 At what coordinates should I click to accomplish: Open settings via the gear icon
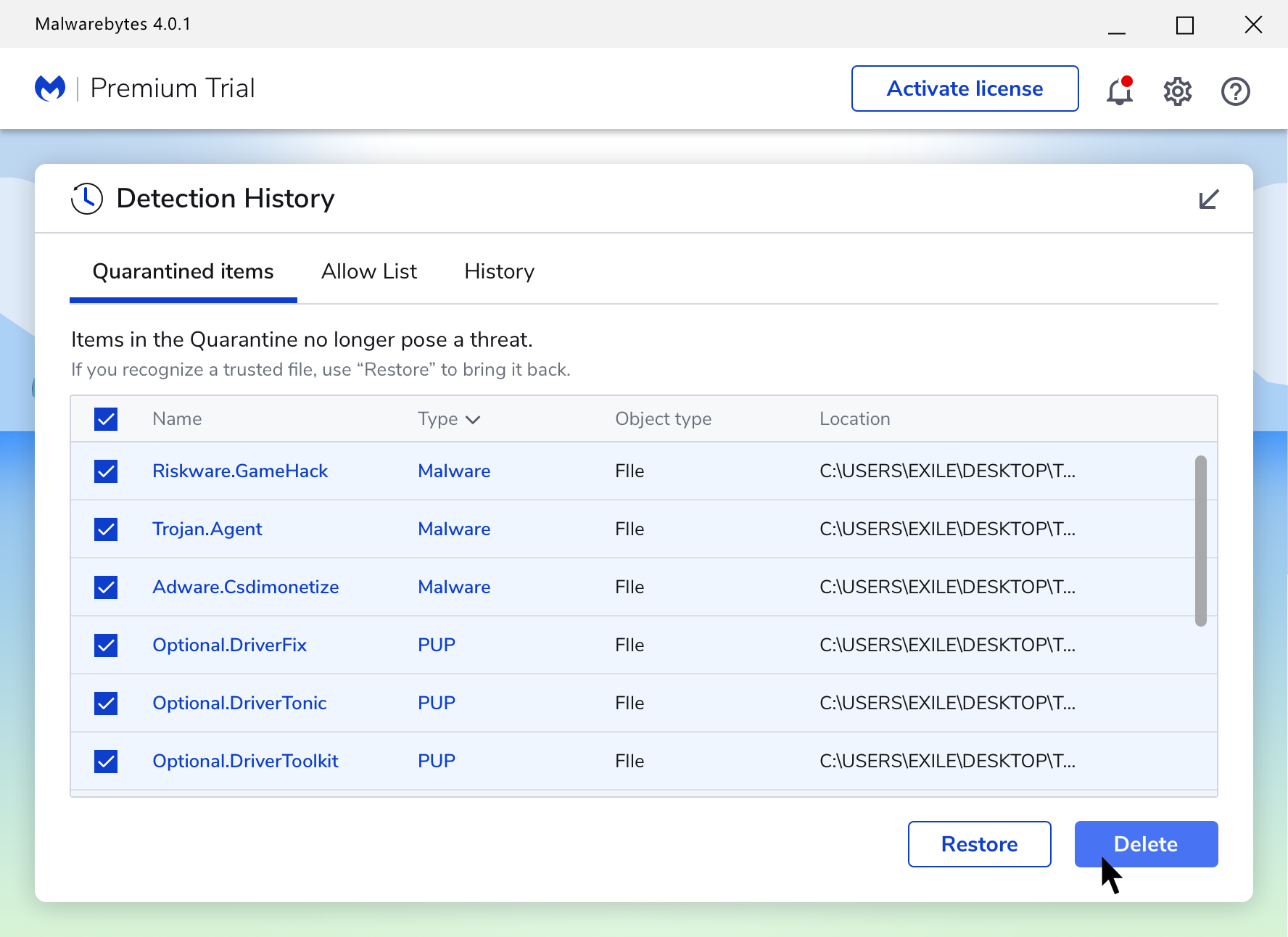[1178, 91]
